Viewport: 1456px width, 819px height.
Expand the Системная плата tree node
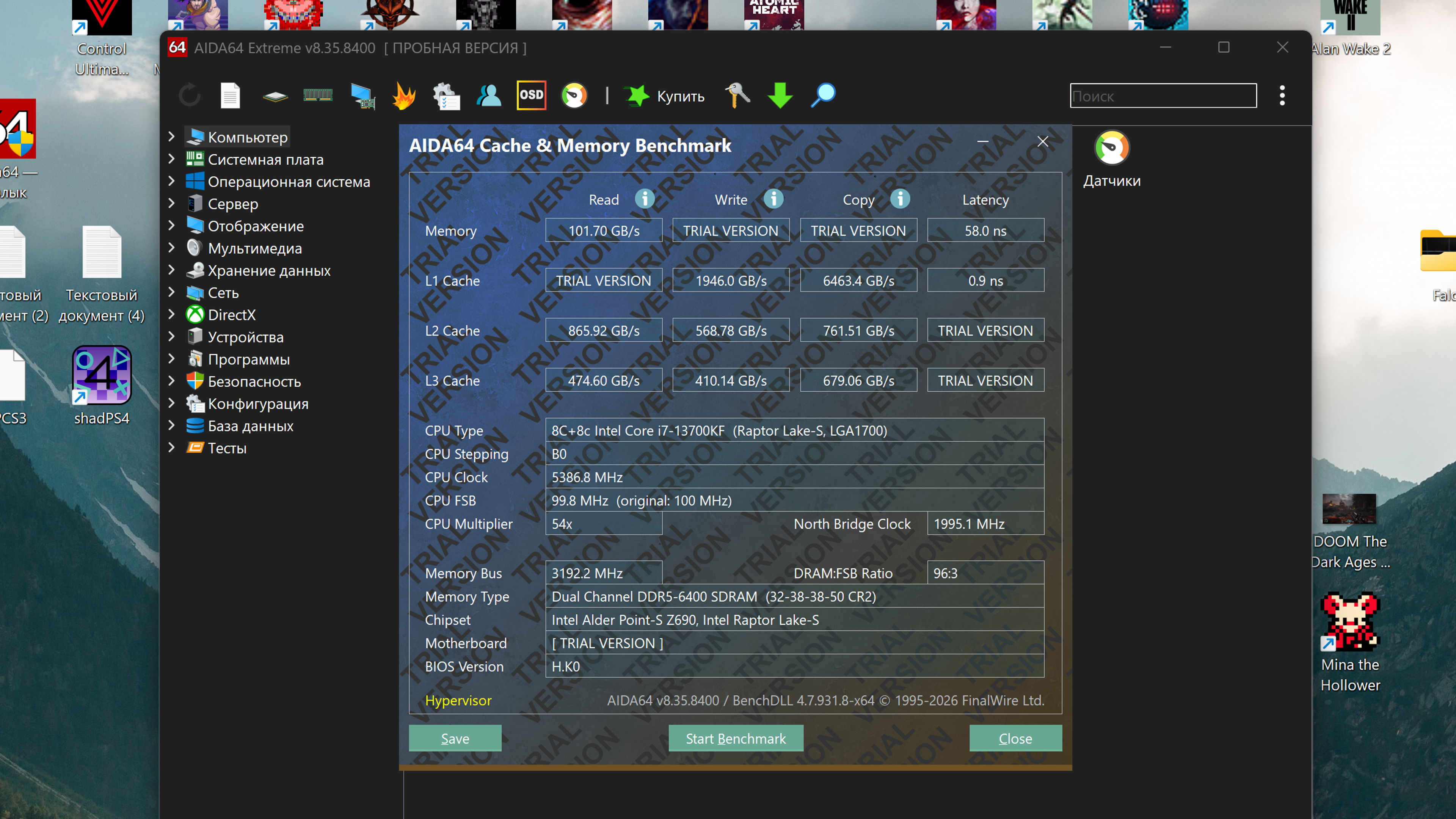(171, 159)
